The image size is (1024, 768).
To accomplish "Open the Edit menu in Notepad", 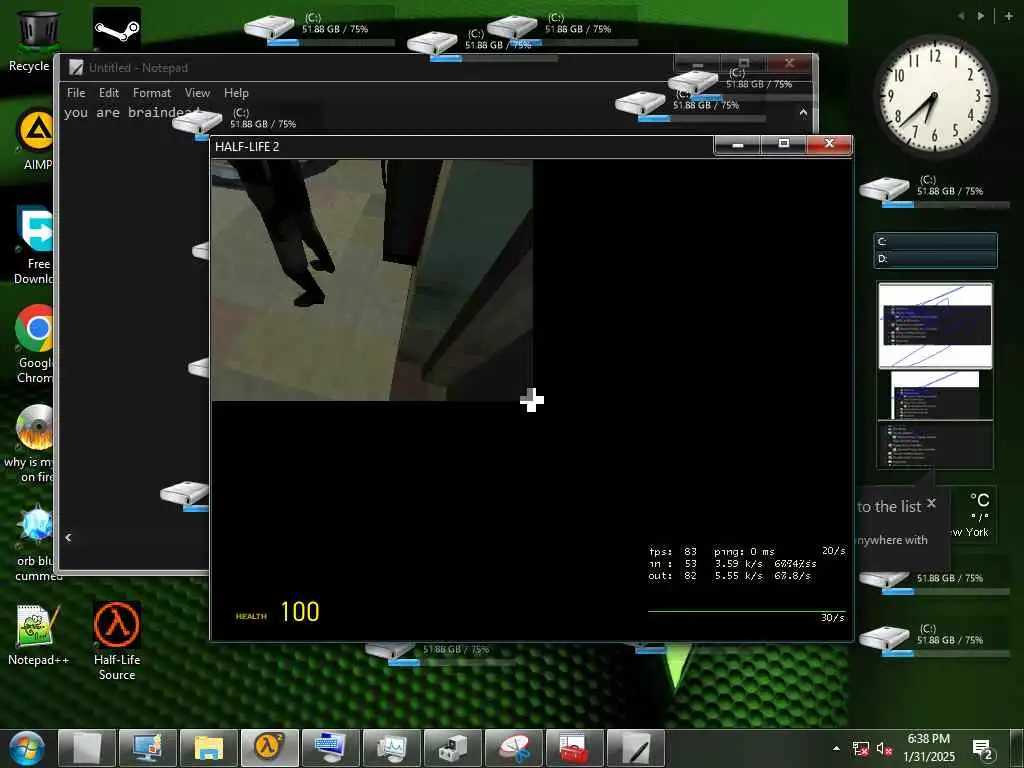I will coord(108,93).
